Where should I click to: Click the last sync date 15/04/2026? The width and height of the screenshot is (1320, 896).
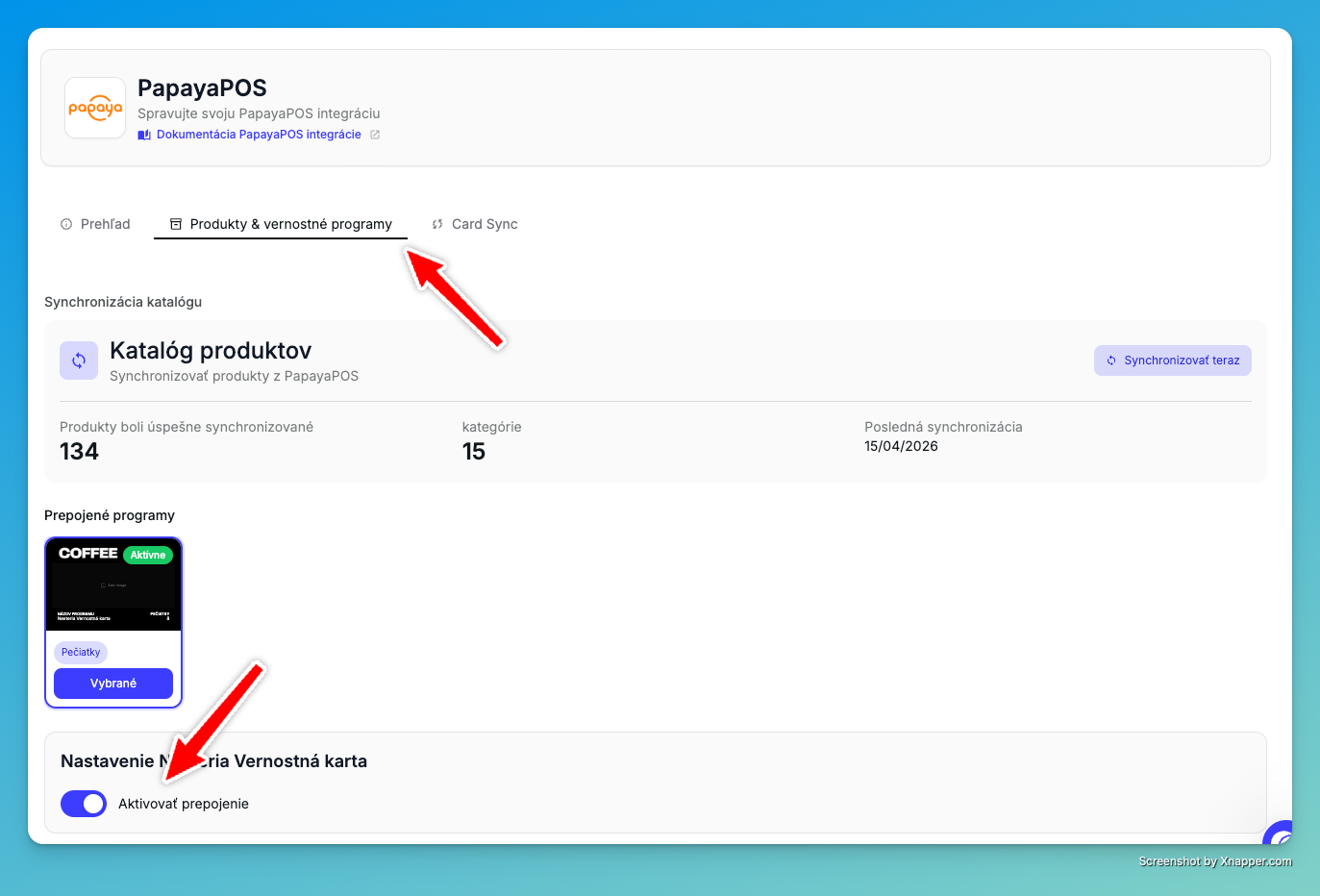tap(901, 446)
